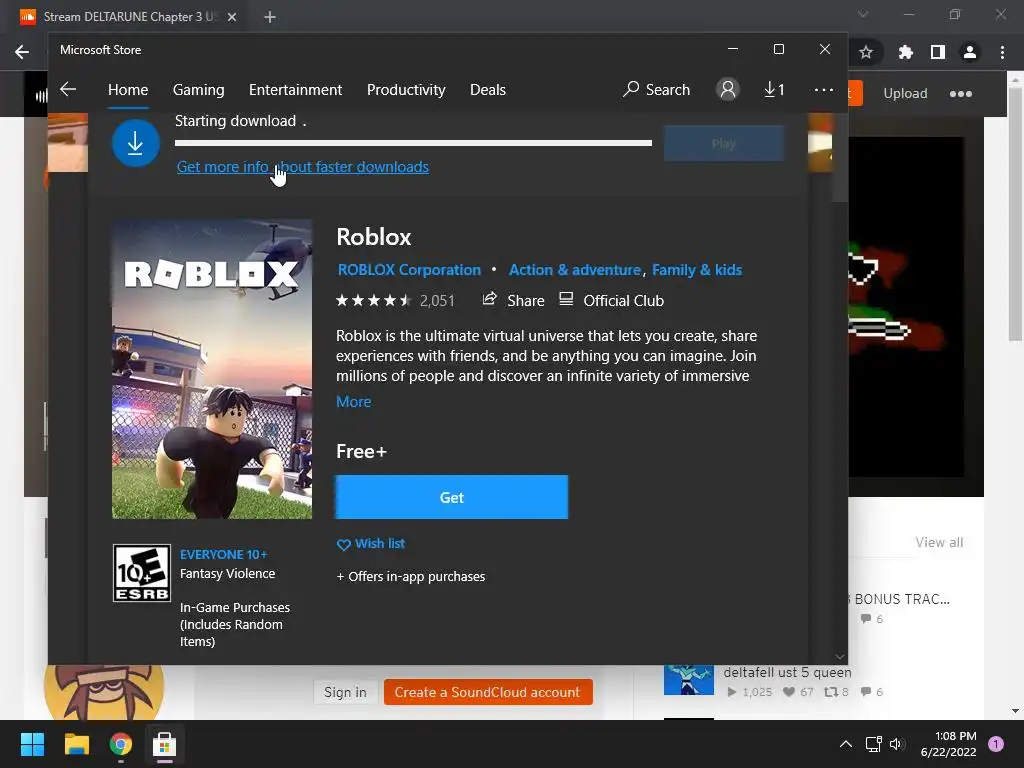
Task: Click deltafell ust 5 queen thumbnail
Action: coord(689,680)
